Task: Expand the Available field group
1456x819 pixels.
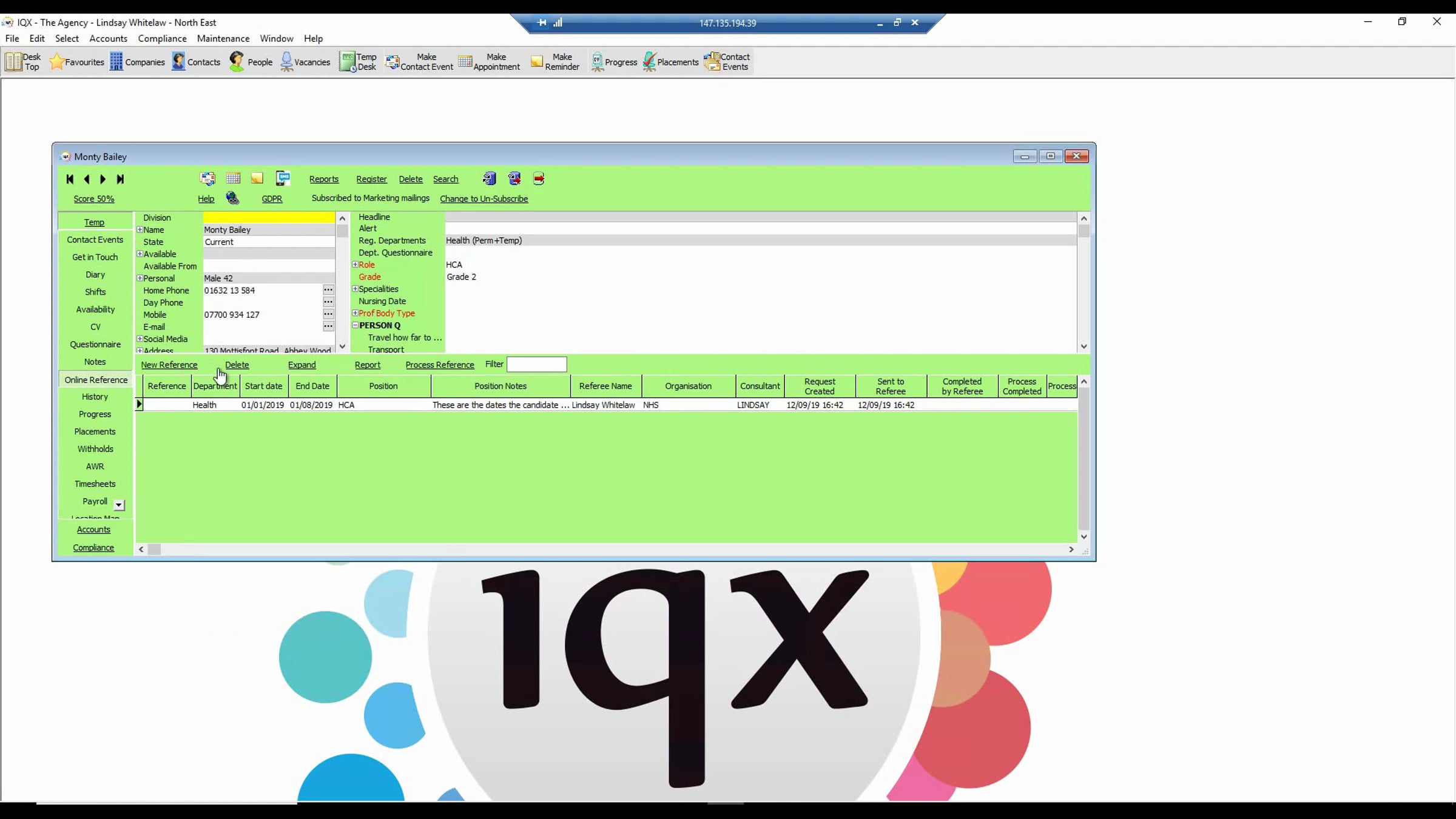Action: pos(140,254)
